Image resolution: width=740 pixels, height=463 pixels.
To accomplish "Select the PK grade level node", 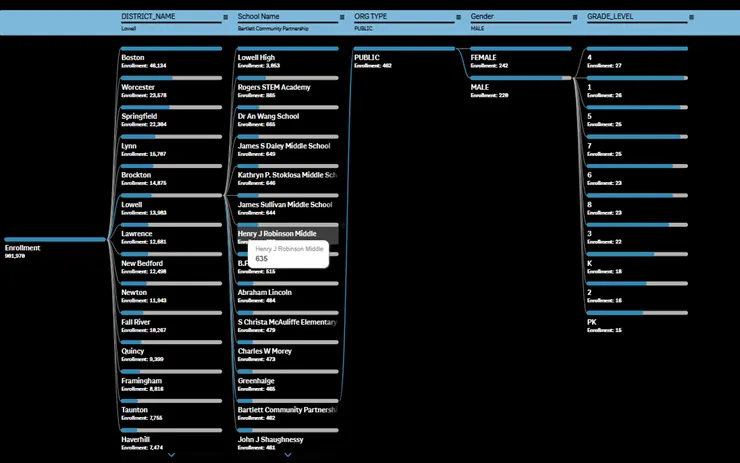I will click(x=635, y=325).
